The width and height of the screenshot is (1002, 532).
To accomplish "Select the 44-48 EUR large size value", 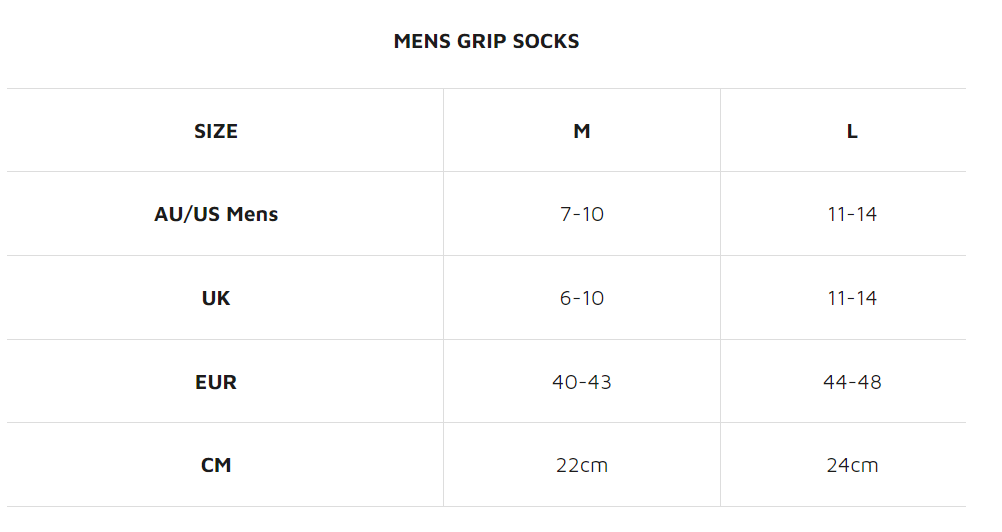I will coord(852,382).
